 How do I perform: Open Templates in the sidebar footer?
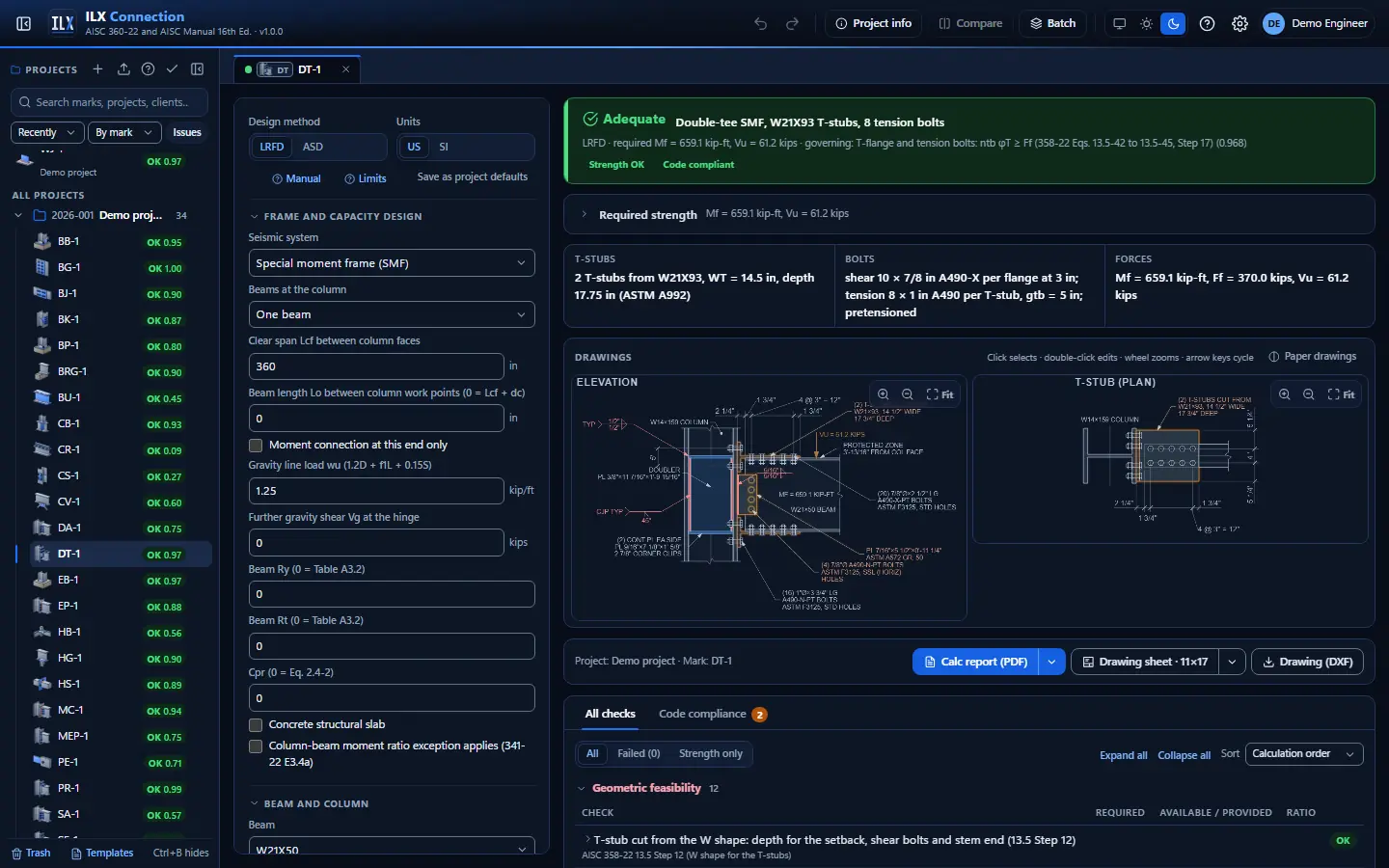point(102,853)
